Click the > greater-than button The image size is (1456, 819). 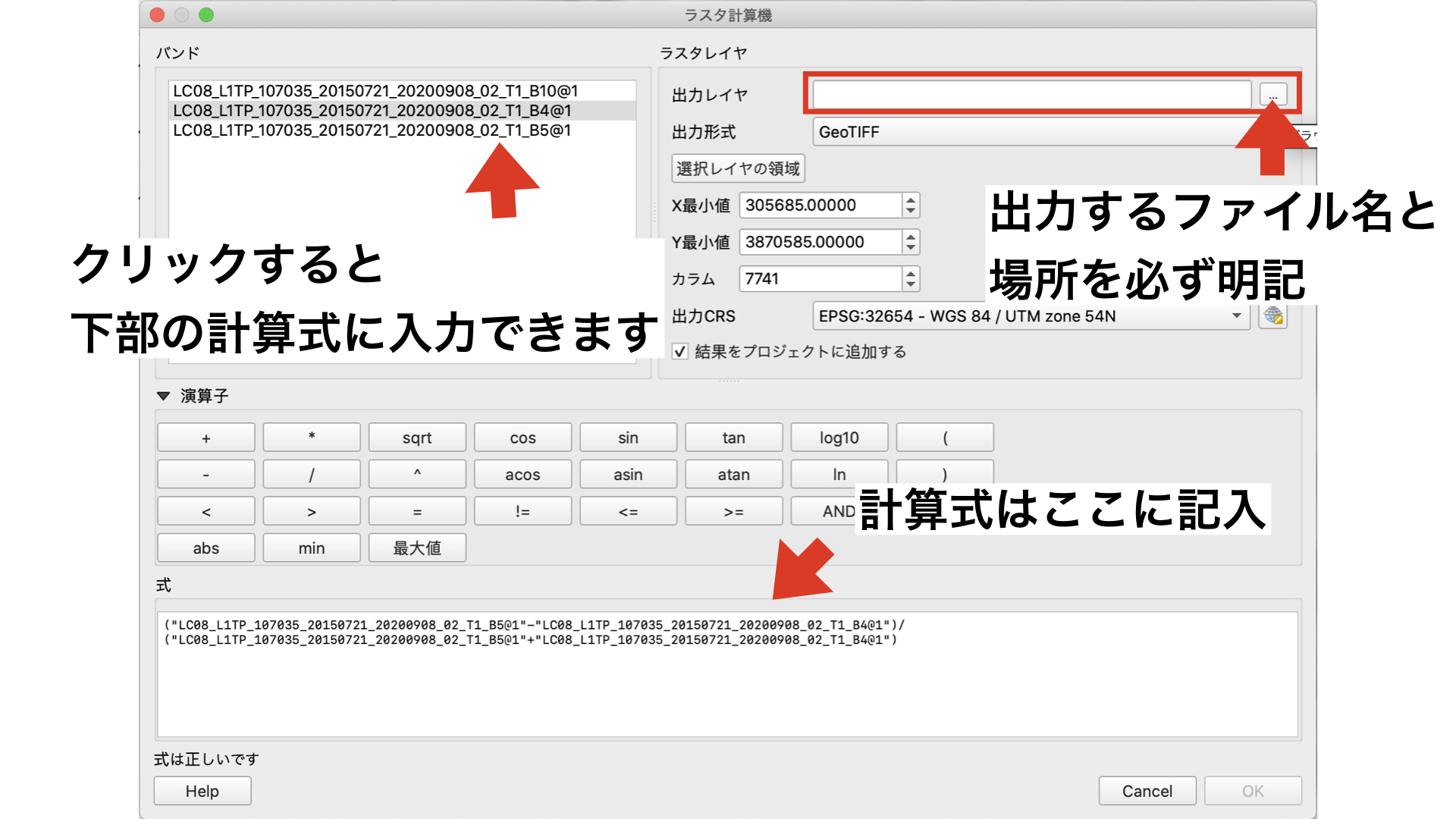[312, 511]
